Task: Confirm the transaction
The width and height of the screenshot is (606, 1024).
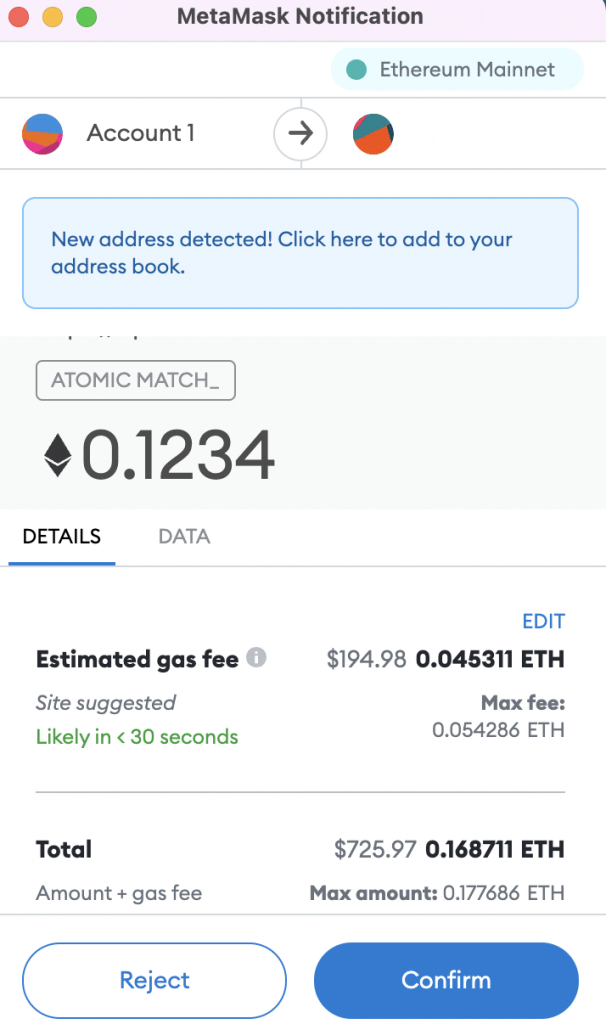Action: point(446,980)
